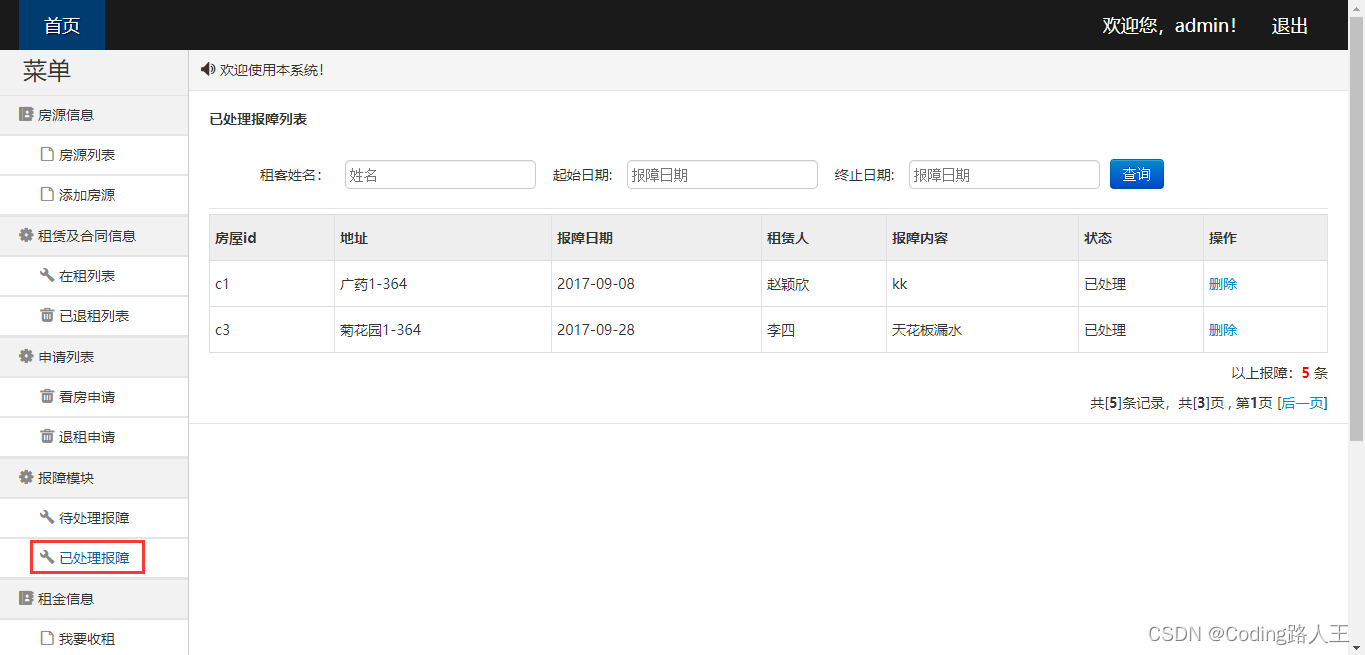This screenshot has width=1365, height=655.
Task: Click the report content 天花板漏水
Action: click(927, 330)
